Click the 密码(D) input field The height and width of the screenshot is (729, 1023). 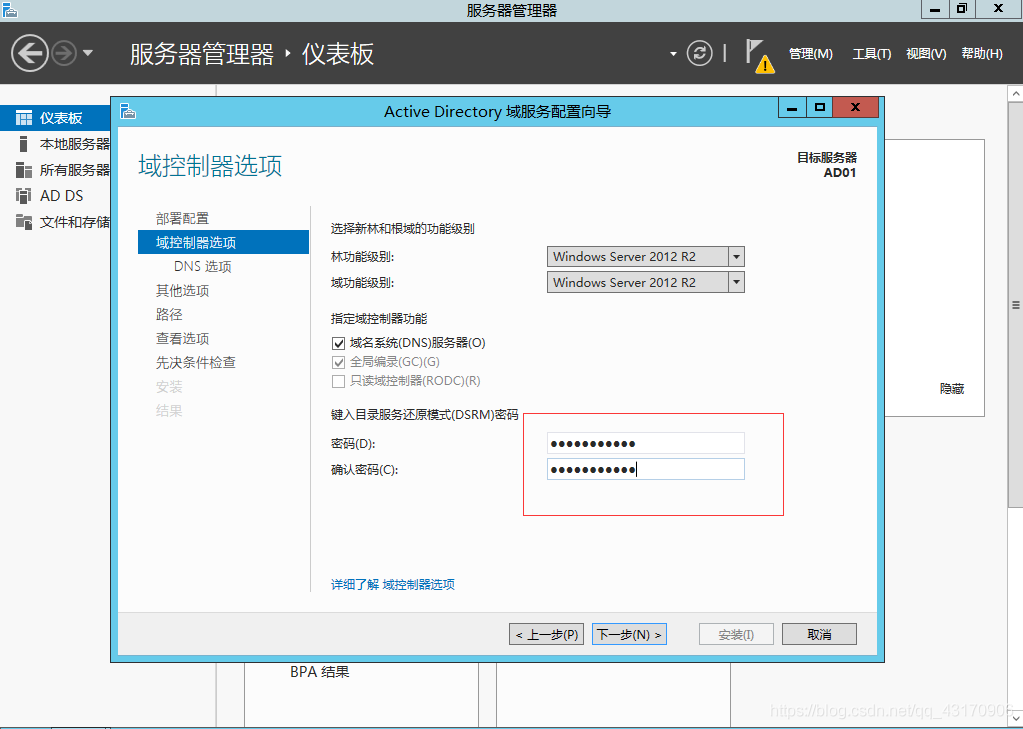(x=645, y=444)
